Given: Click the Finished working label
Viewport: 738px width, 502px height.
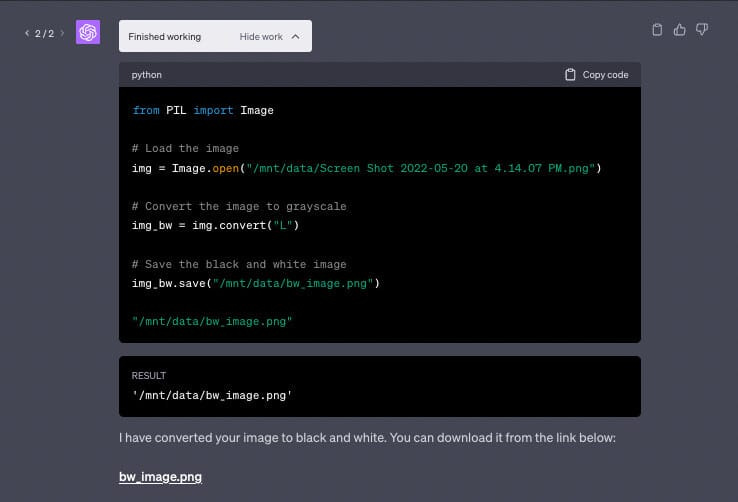Looking at the screenshot, I should tap(165, 37).
